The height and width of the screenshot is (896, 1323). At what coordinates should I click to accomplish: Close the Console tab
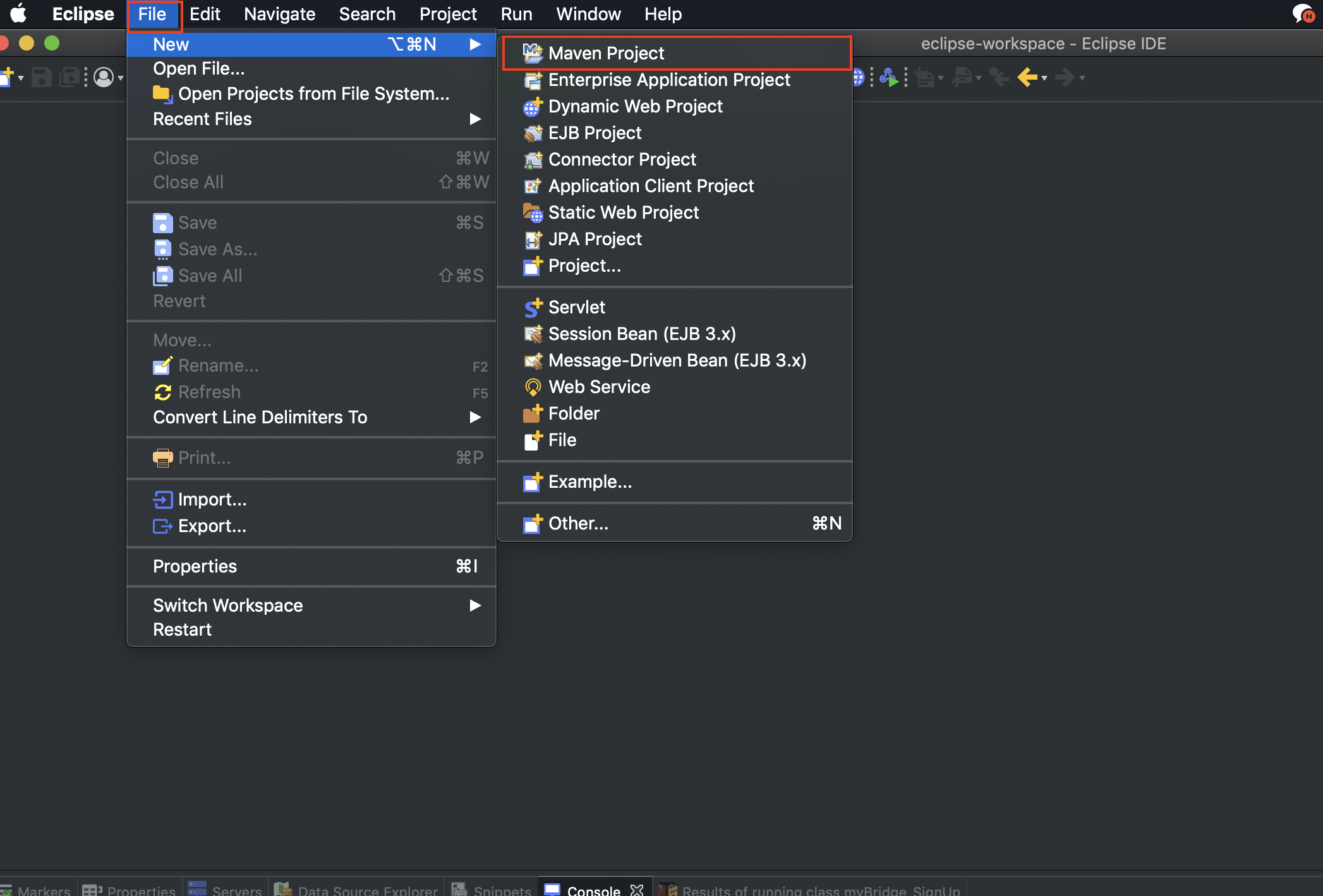637,890
